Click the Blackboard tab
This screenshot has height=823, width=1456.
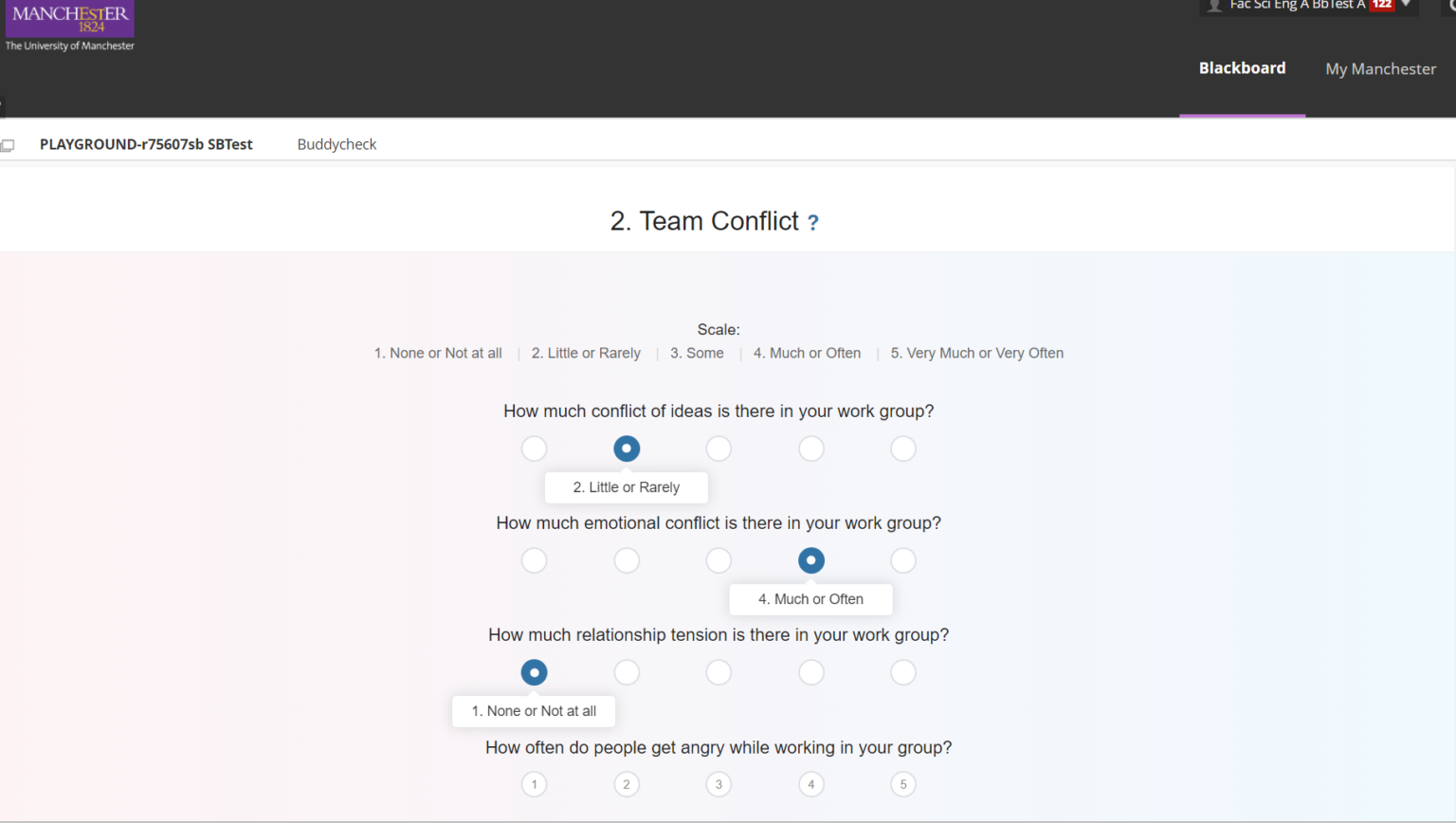point(1242,68)
